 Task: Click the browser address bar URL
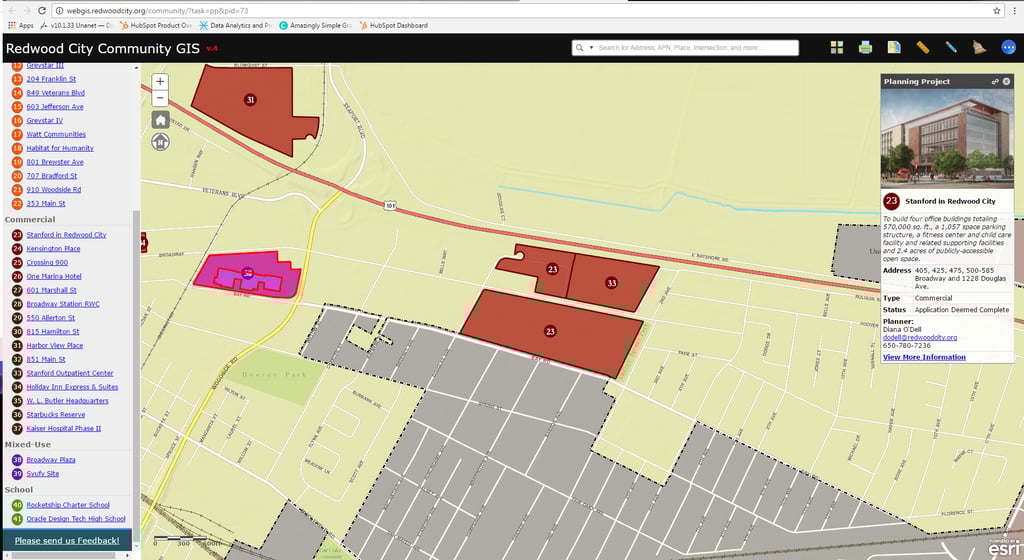157,10
